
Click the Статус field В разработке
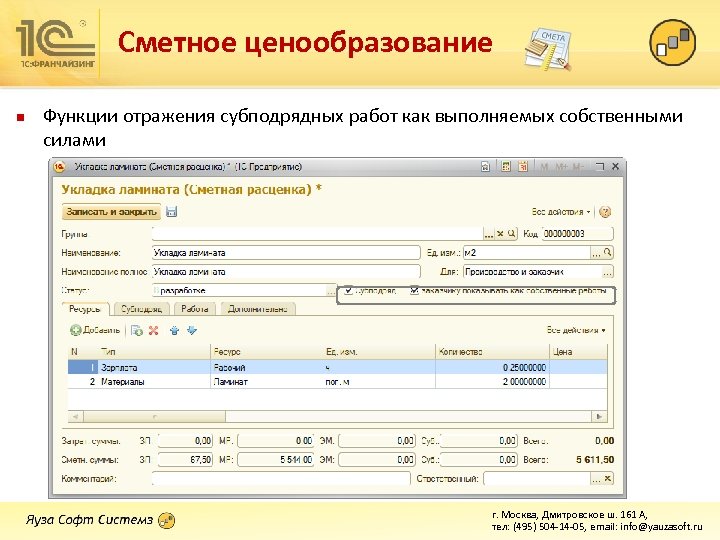(x=239, y=291)
